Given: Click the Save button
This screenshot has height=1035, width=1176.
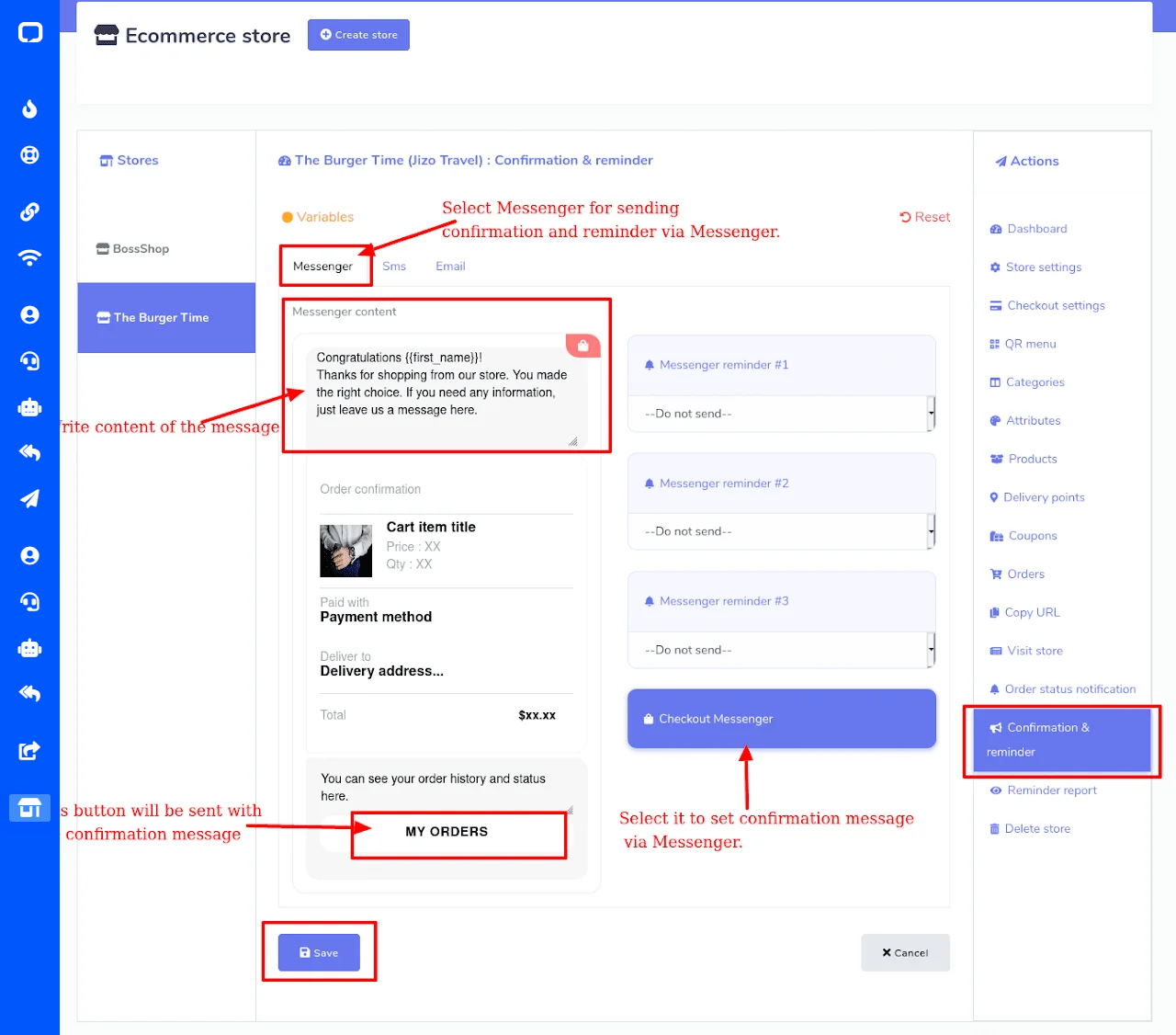Looking at the screenshot, I should [319, 953].
